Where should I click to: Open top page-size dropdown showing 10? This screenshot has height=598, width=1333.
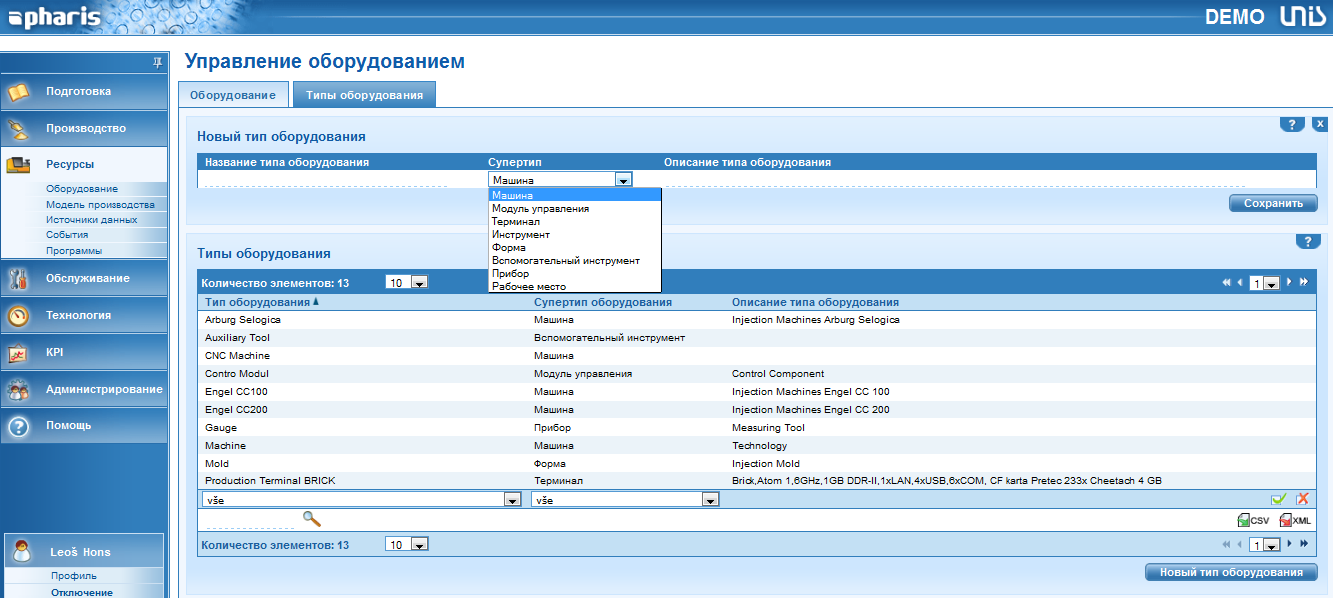coord(407,283)
